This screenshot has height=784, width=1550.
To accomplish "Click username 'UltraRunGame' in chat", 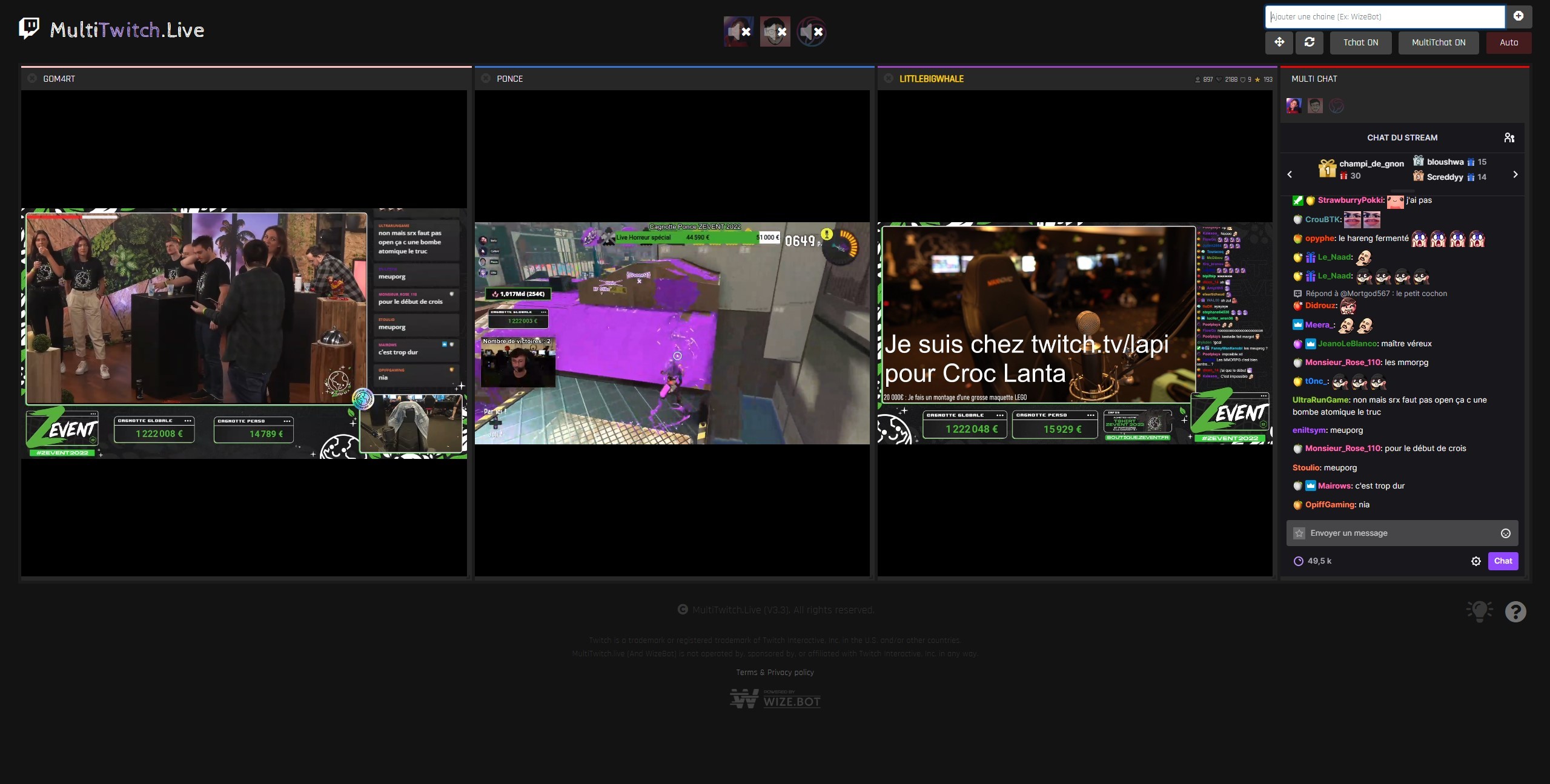I will [x=1320, y=400].
